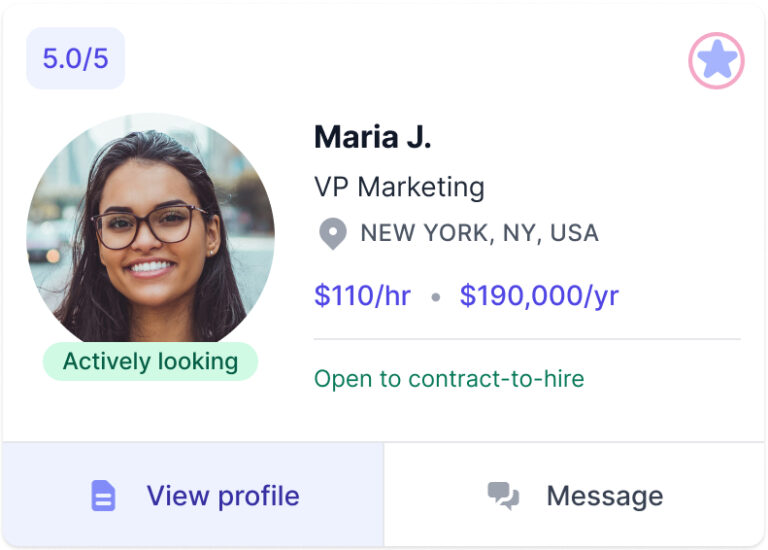The width and height of the screenshot is (768, 550).
Task: Click the document icon beside View profile
Action: point(103,496)
